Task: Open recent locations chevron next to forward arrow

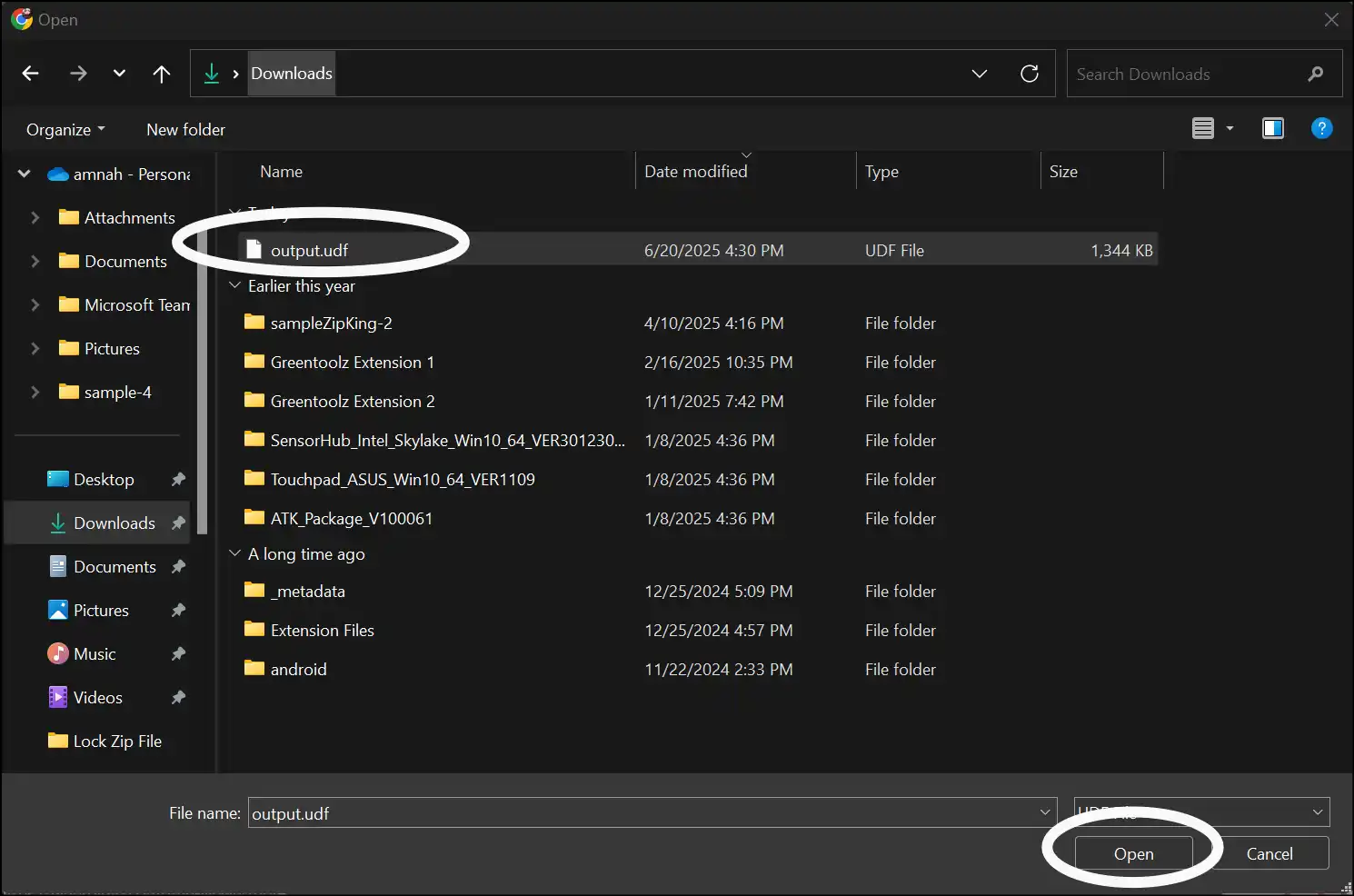Action: 119,74
